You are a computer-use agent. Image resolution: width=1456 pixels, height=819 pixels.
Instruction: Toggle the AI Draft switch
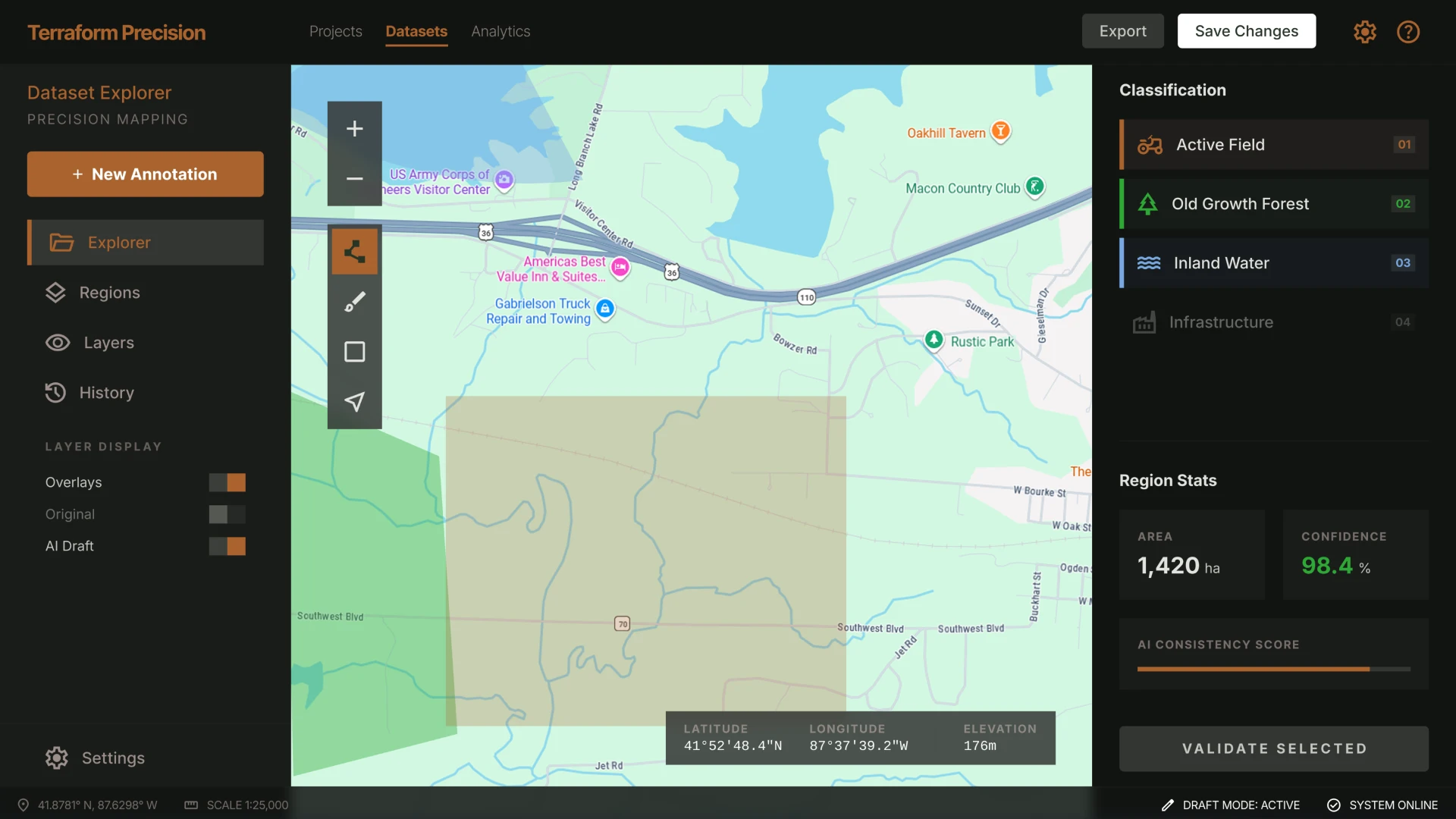pos(227,546)
